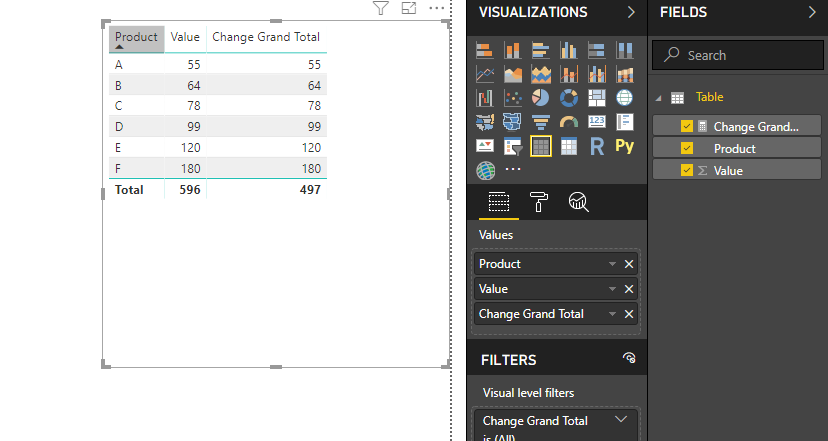The width and height of the screenshot is (828, 441).
Task: Select the clustered bar chart visual
Action: point(541,51)
